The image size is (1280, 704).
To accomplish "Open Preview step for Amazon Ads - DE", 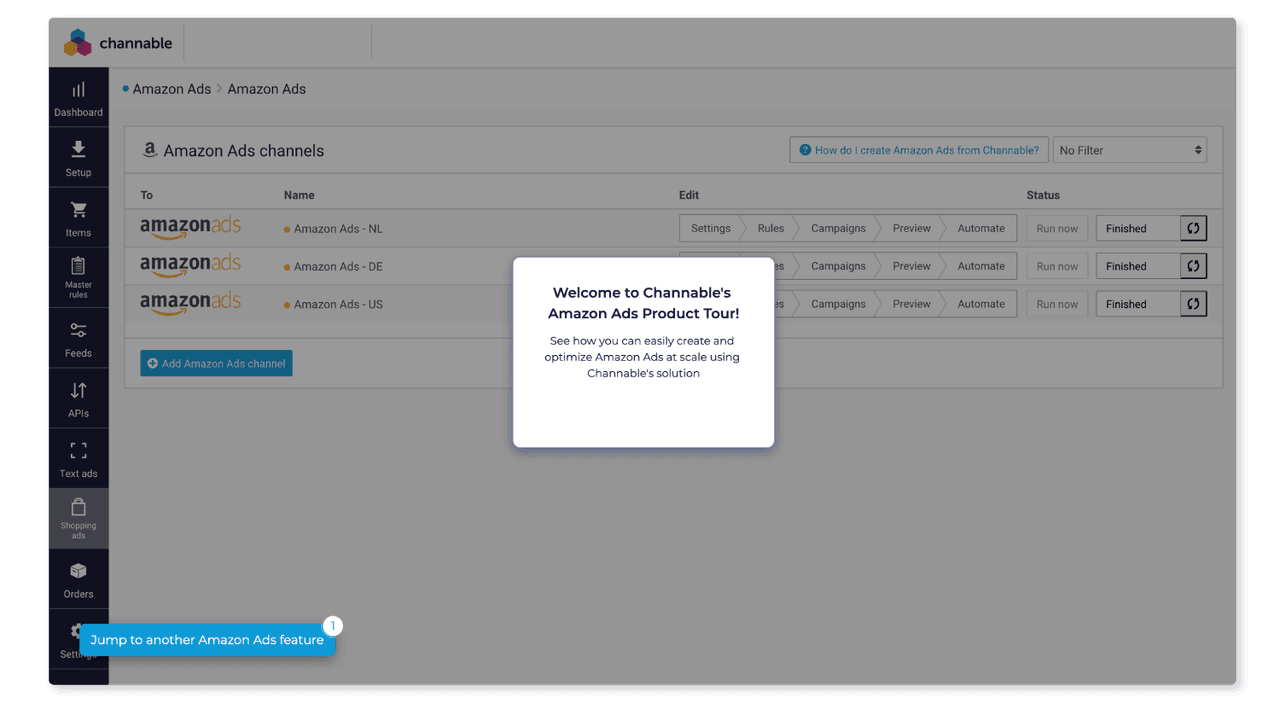I will click(x=911, y=266).
